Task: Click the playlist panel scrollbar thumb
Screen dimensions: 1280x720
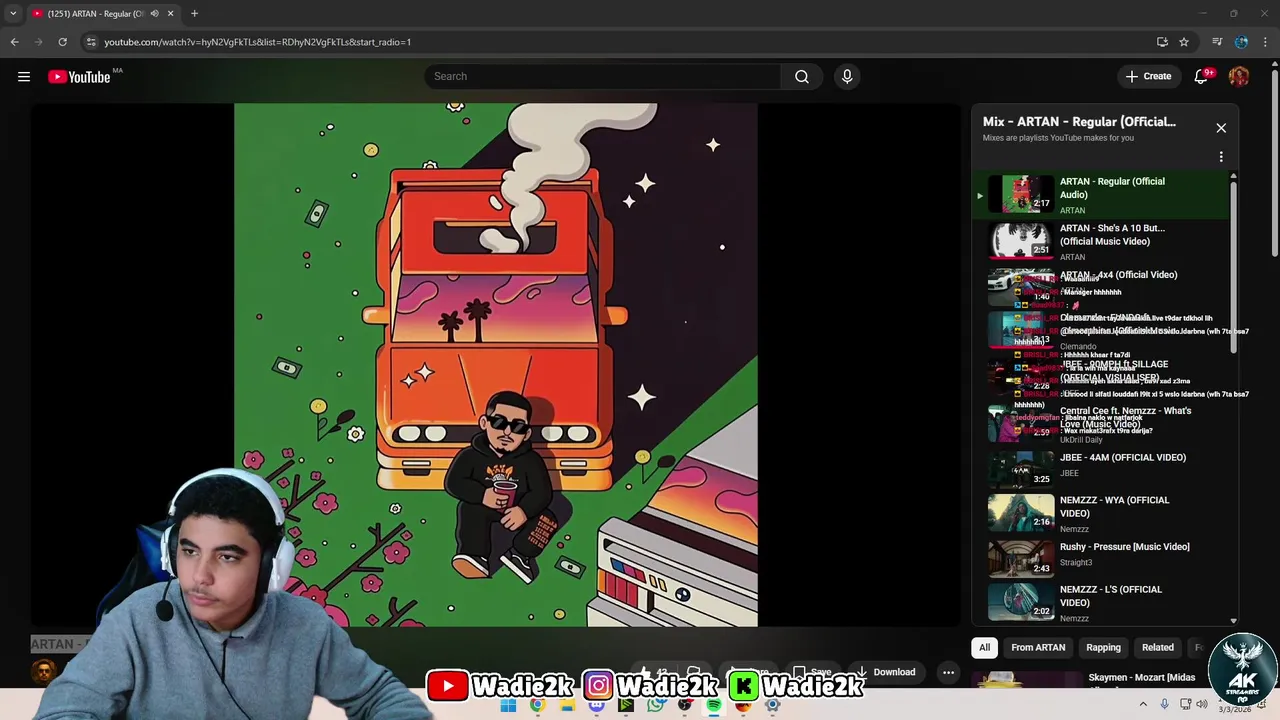Action: coord(1233,267)
